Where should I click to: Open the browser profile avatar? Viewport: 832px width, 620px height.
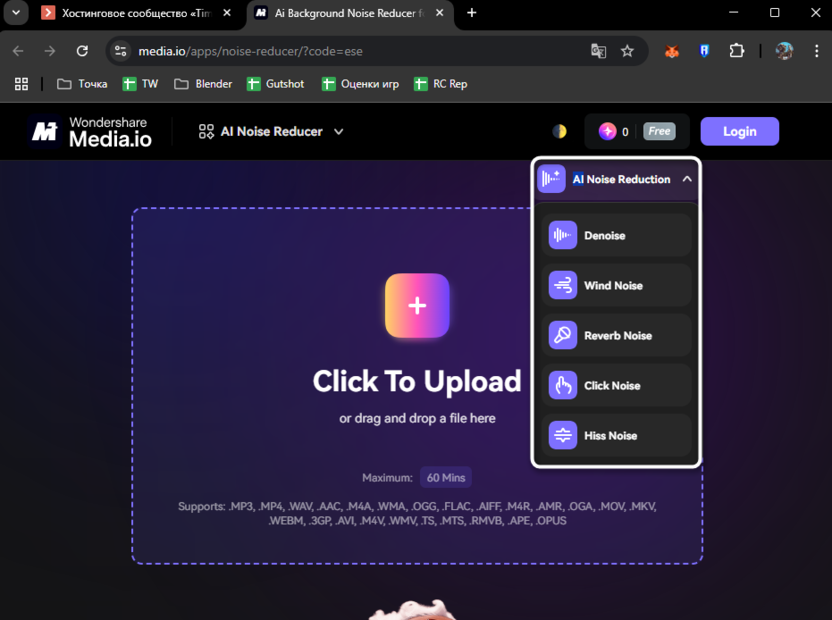coord(784,51)
